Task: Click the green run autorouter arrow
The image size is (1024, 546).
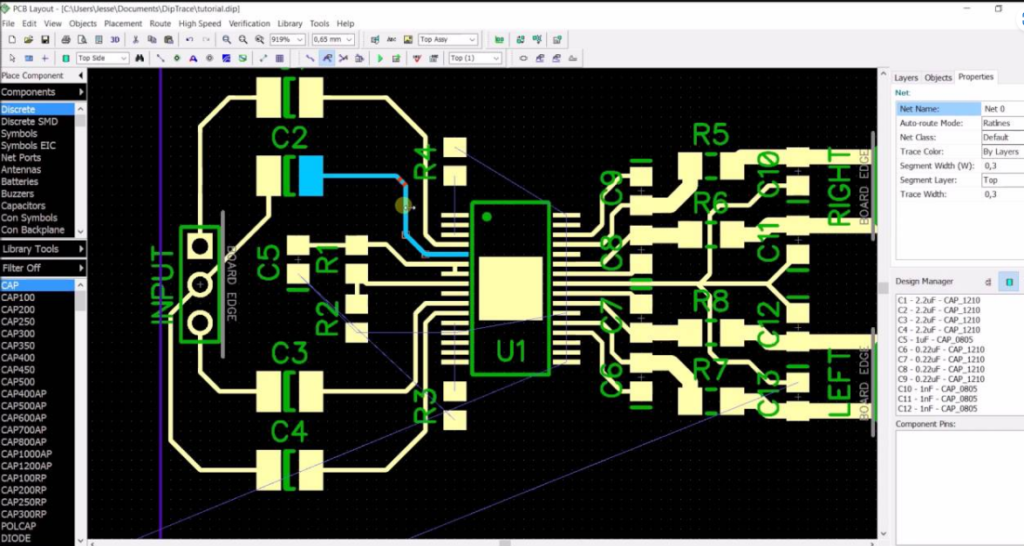Action: [x=380, y=59]
